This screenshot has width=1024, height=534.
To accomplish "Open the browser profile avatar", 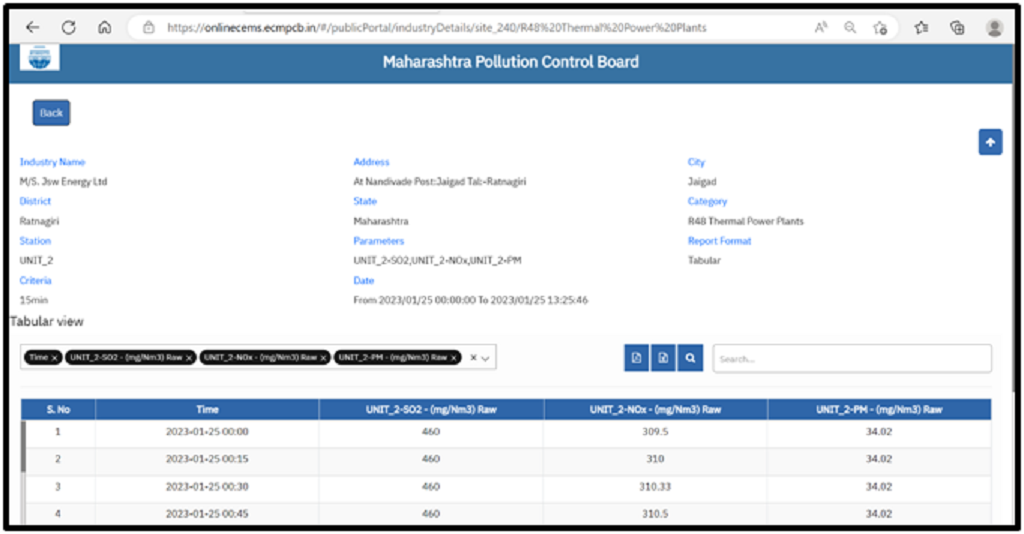I will click(994, 28).
